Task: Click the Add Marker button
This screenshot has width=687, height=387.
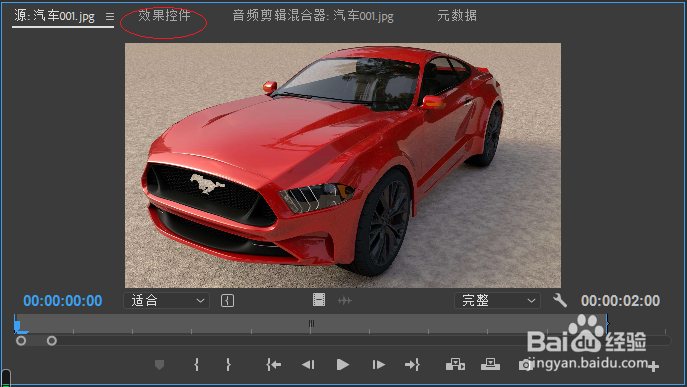Action: [159, 365]
